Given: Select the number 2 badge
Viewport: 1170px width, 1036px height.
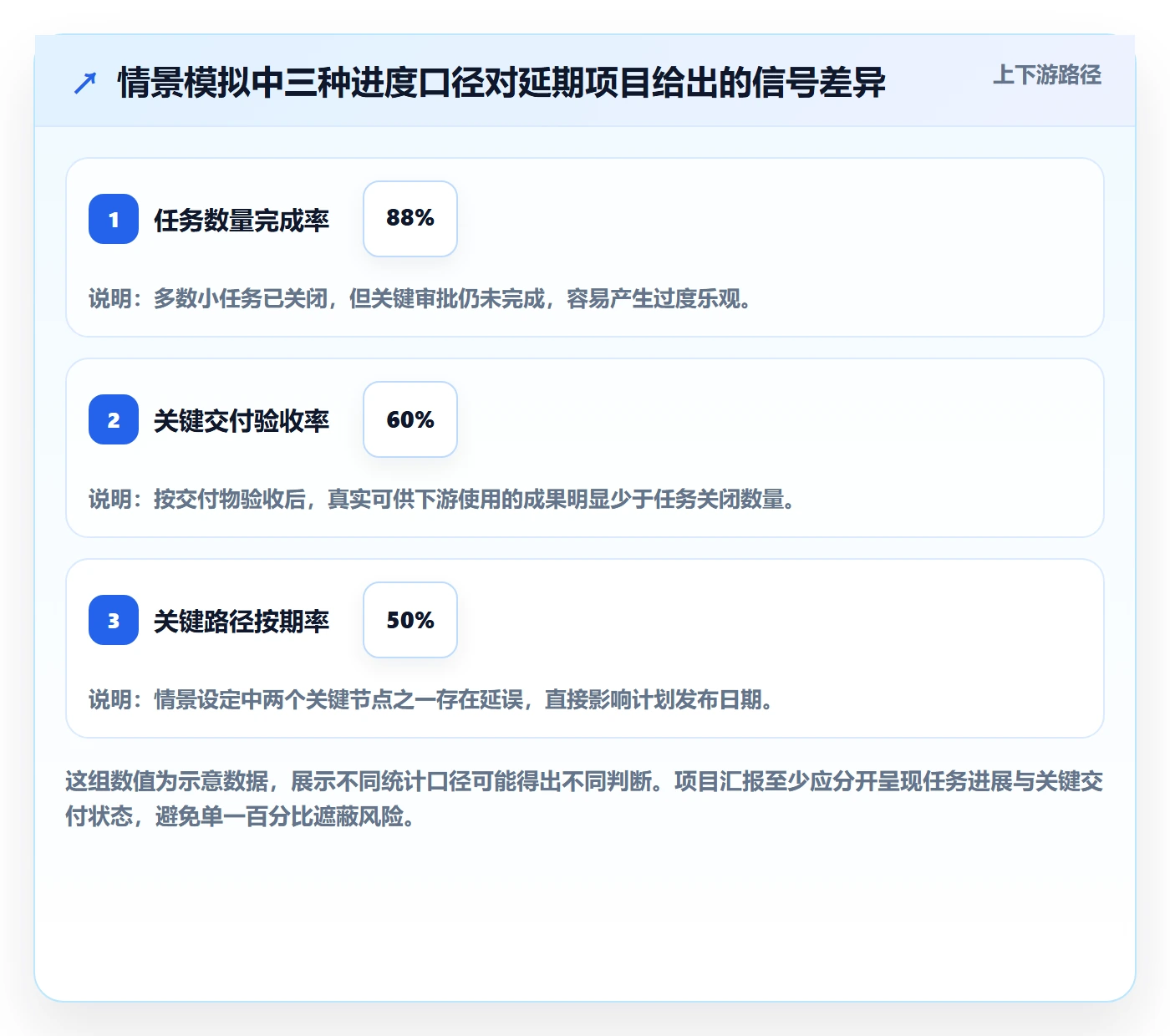Looking at the screenshot, I should (114, 419).
